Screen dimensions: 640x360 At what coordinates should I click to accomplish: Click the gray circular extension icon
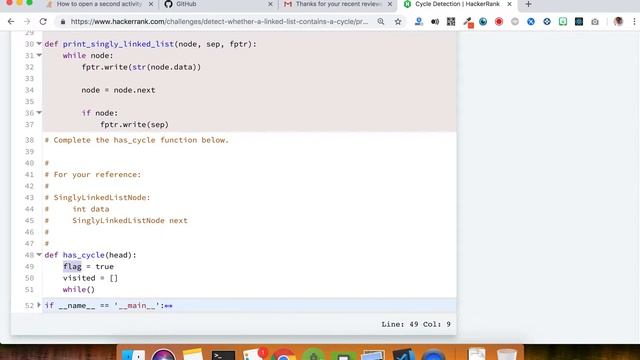(x=515, y=22)
